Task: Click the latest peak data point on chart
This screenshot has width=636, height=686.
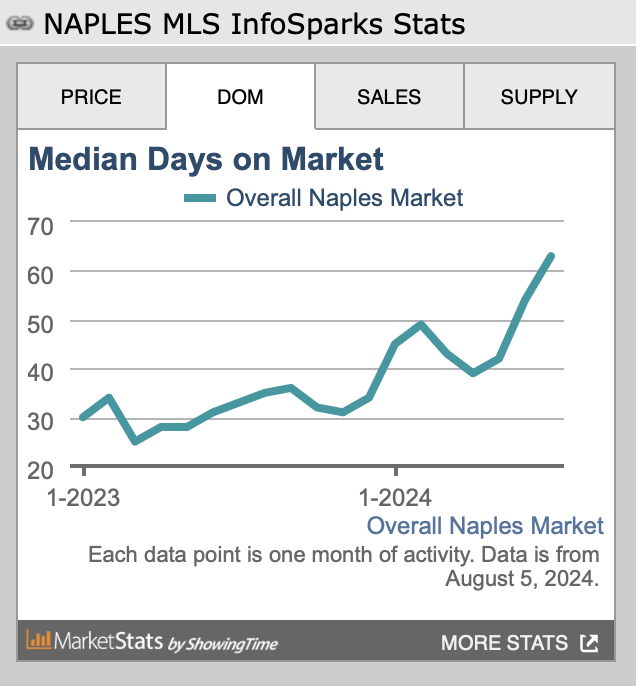Action: click(551, 256)
